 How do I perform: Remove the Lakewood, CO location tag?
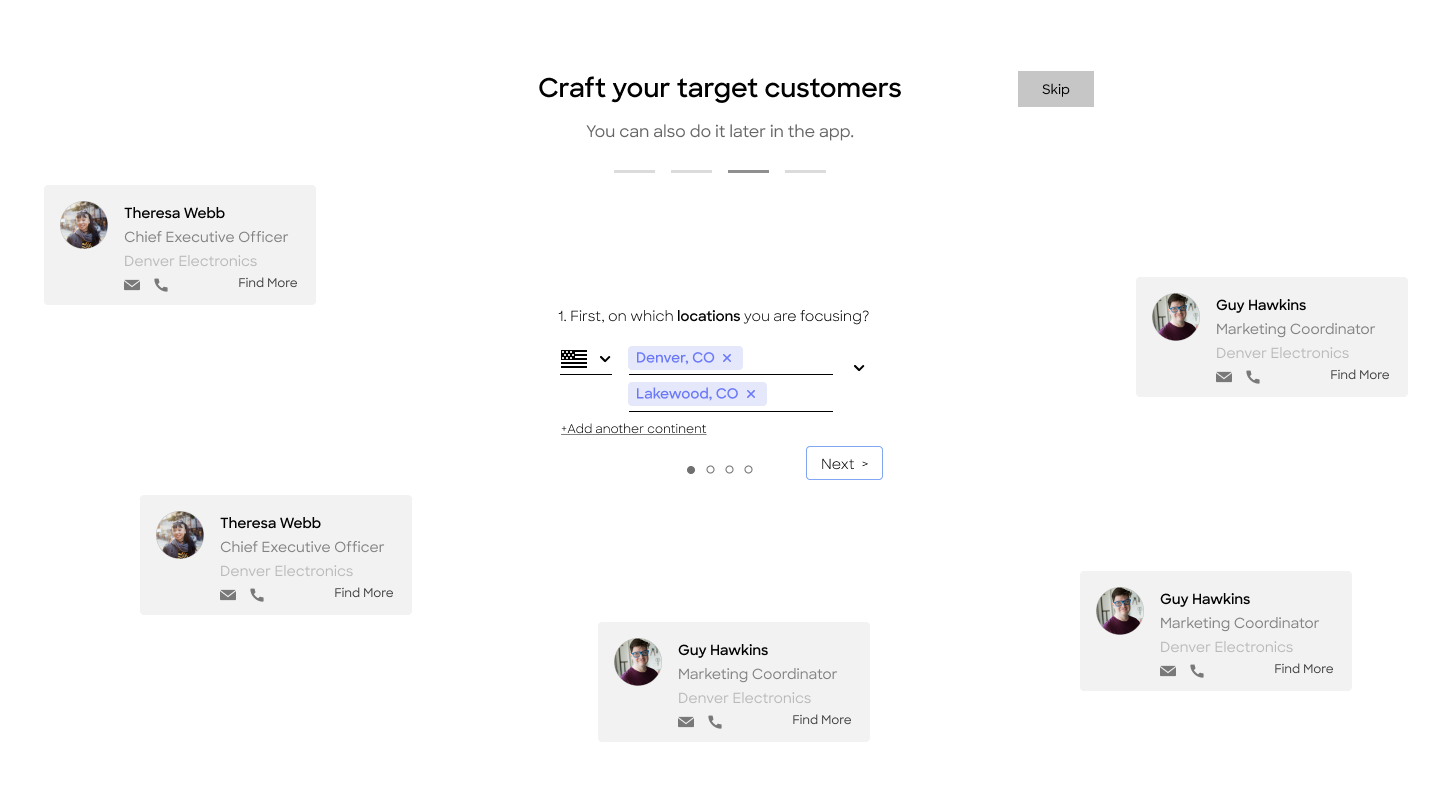(751, 394)
